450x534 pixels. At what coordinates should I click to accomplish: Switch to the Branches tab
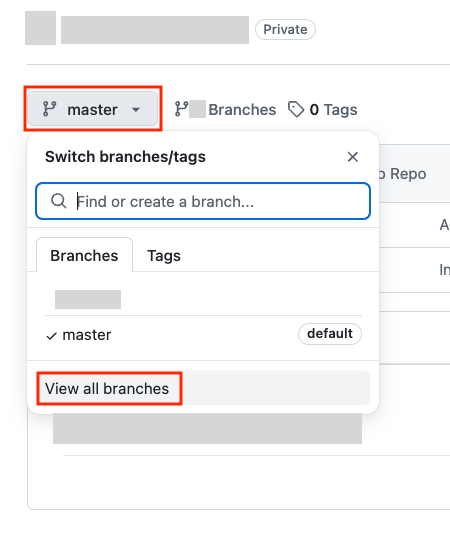84,255
